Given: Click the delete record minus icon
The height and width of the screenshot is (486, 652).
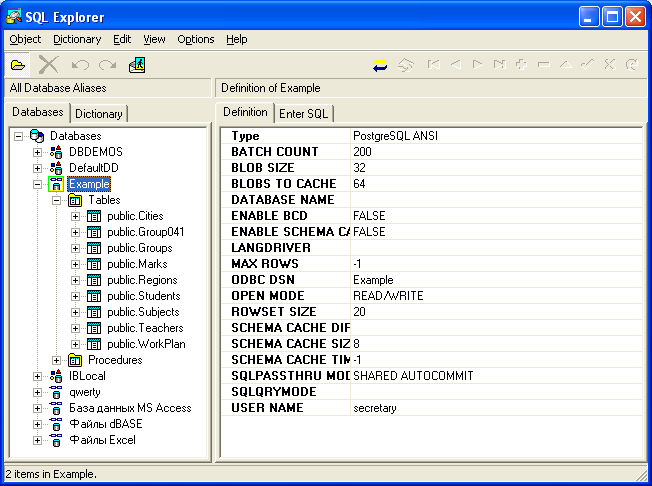Looking at the screenshot, I should [543, 64].
